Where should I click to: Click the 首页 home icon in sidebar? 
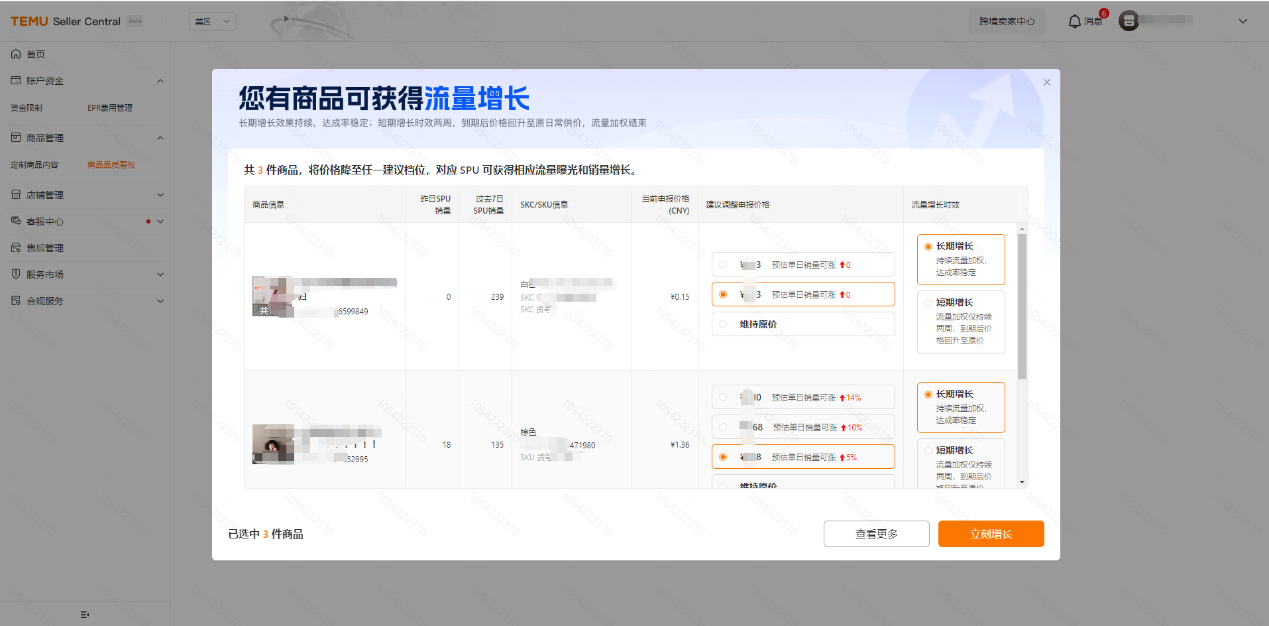(16, 54)
